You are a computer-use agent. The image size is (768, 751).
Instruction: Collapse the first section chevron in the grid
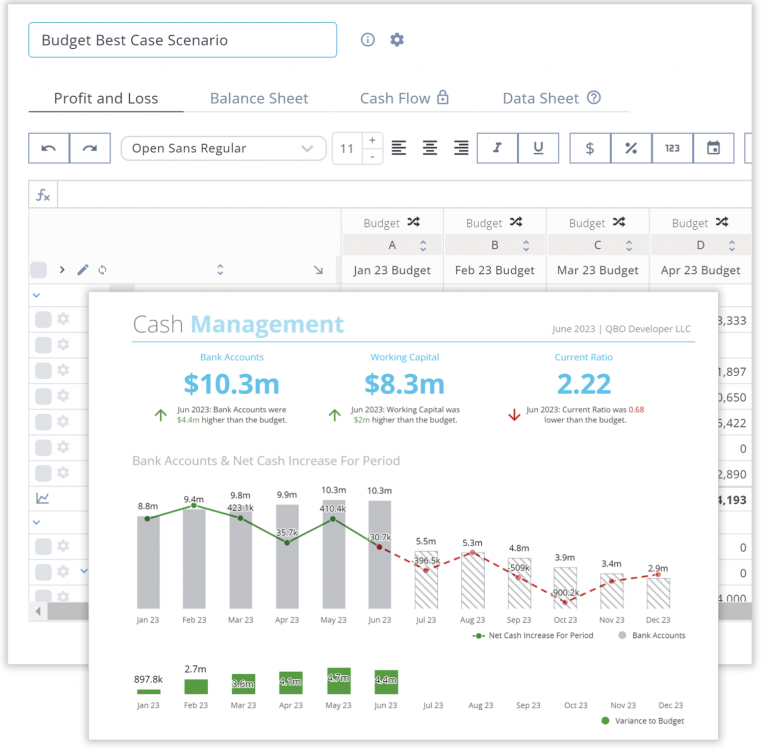coord(38,295)
